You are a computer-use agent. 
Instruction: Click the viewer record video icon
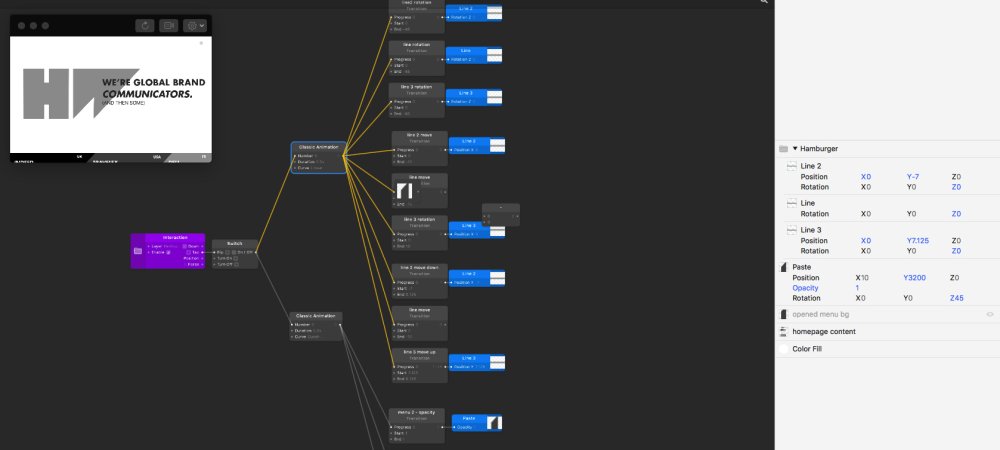pos(168,25)
